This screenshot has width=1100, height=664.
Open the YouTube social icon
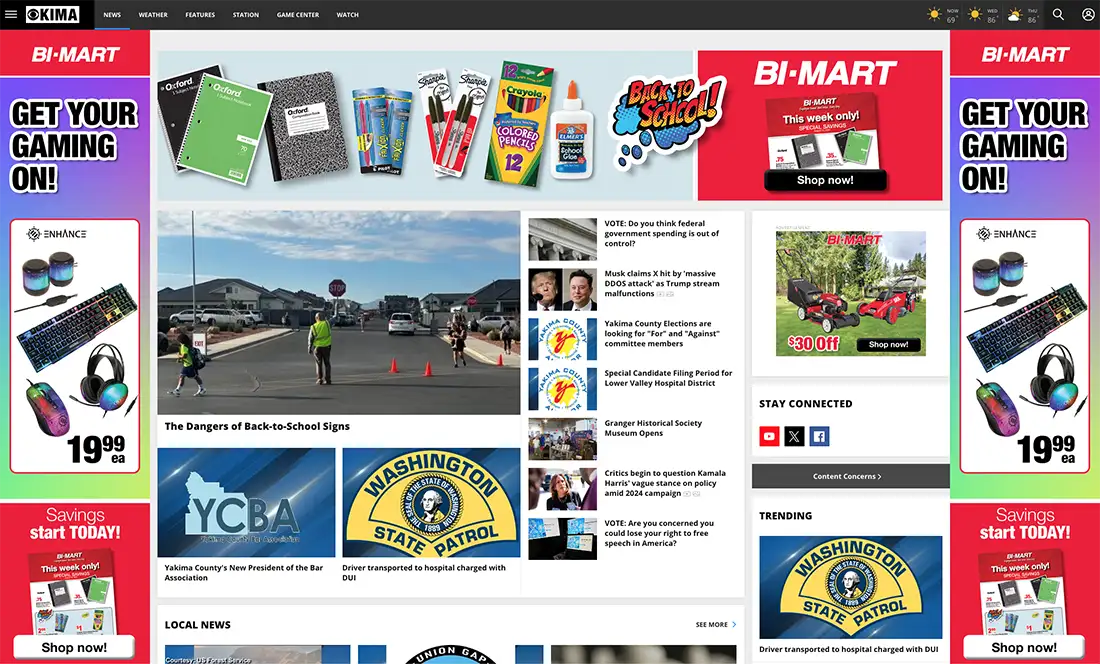(769, 436)
